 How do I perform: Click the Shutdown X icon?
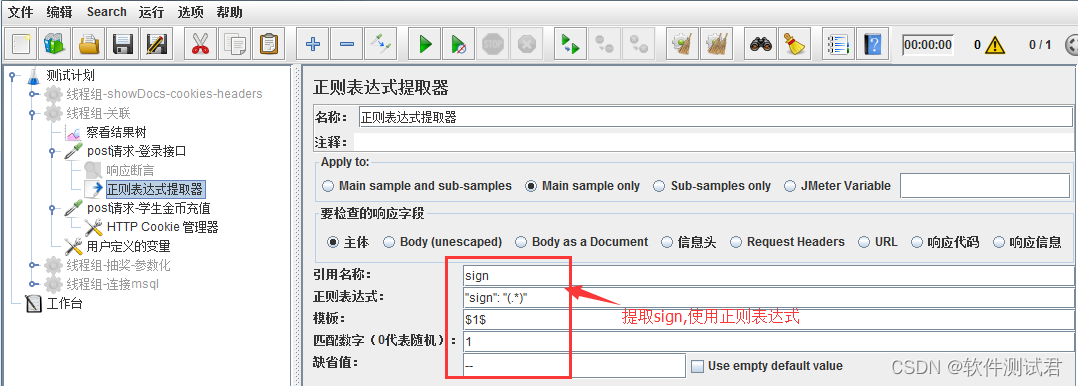point(527,45)
